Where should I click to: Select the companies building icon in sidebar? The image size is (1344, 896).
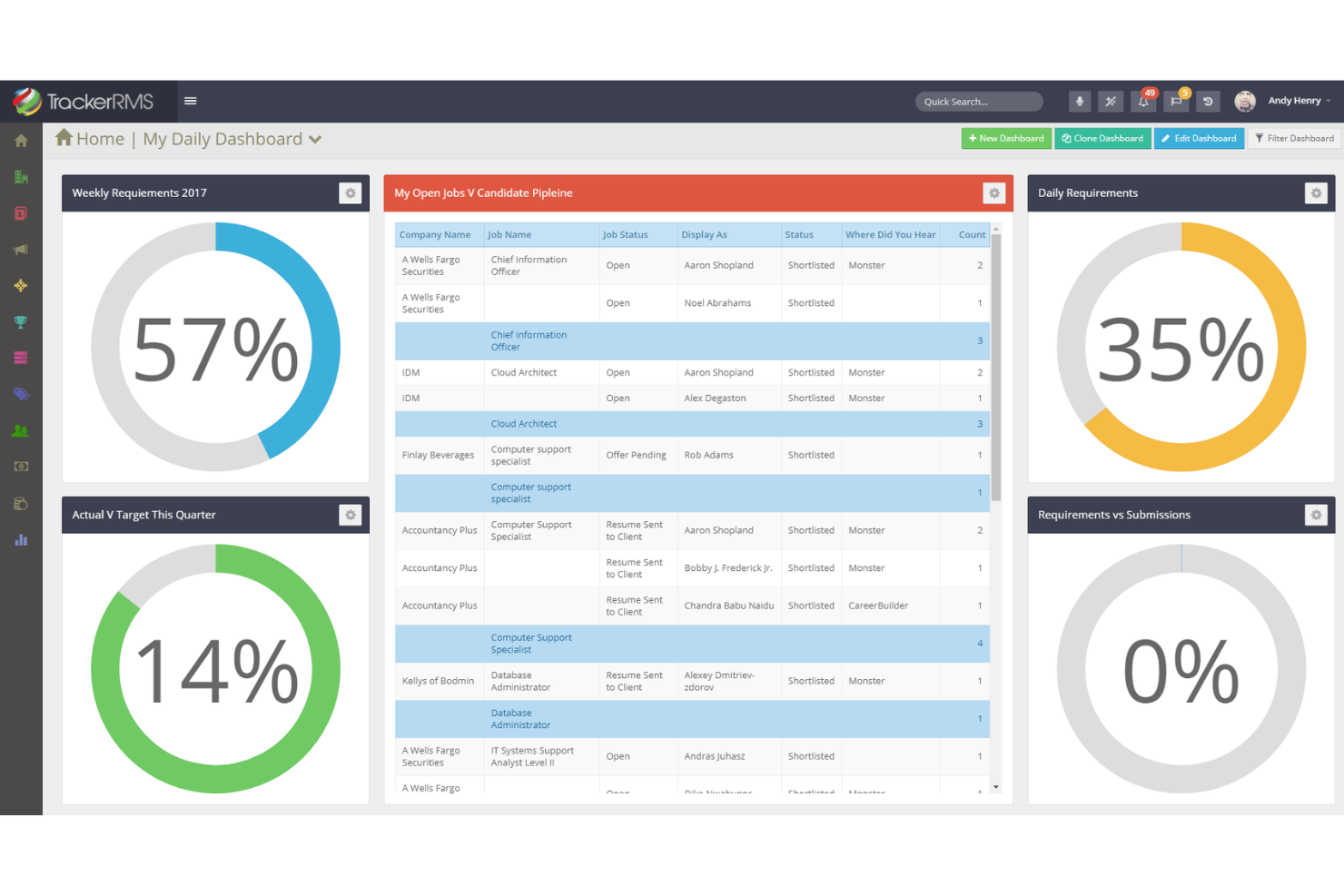(x=20, y=176)
